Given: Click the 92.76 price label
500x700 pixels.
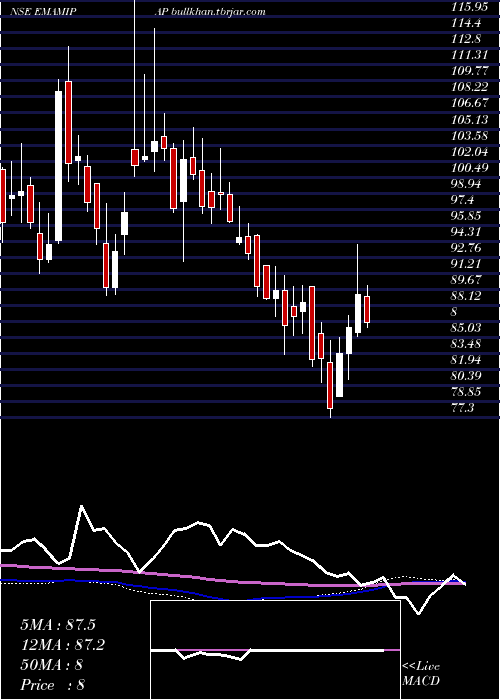Looking at the screenshot, I should pos(467,248).
